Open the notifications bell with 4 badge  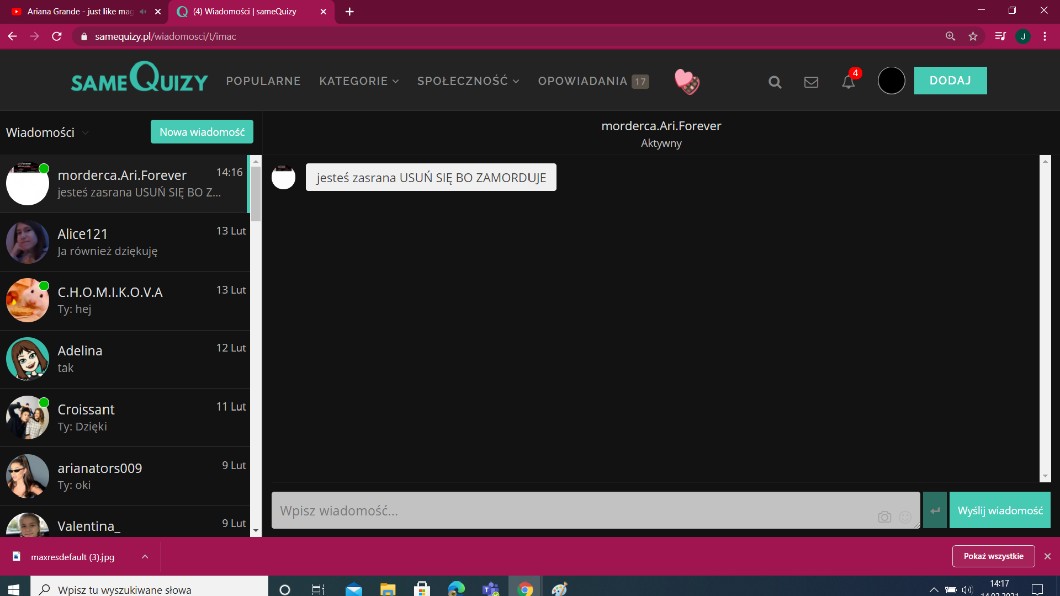click(x=848, y=82)
